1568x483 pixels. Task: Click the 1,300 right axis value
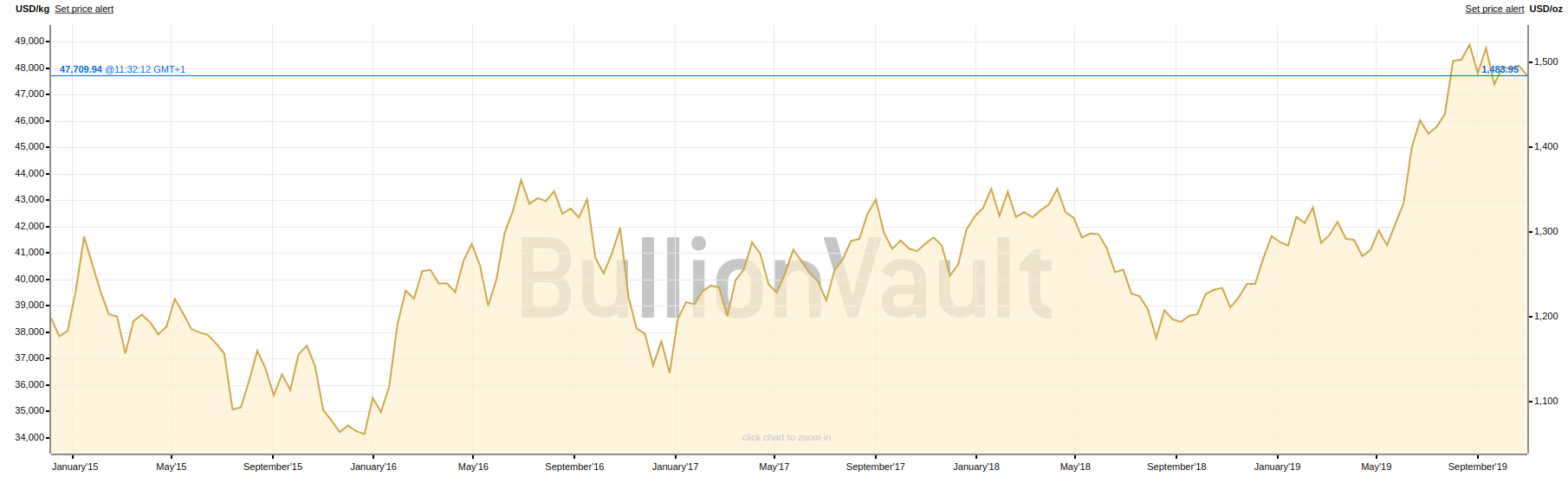point(1546,231)
